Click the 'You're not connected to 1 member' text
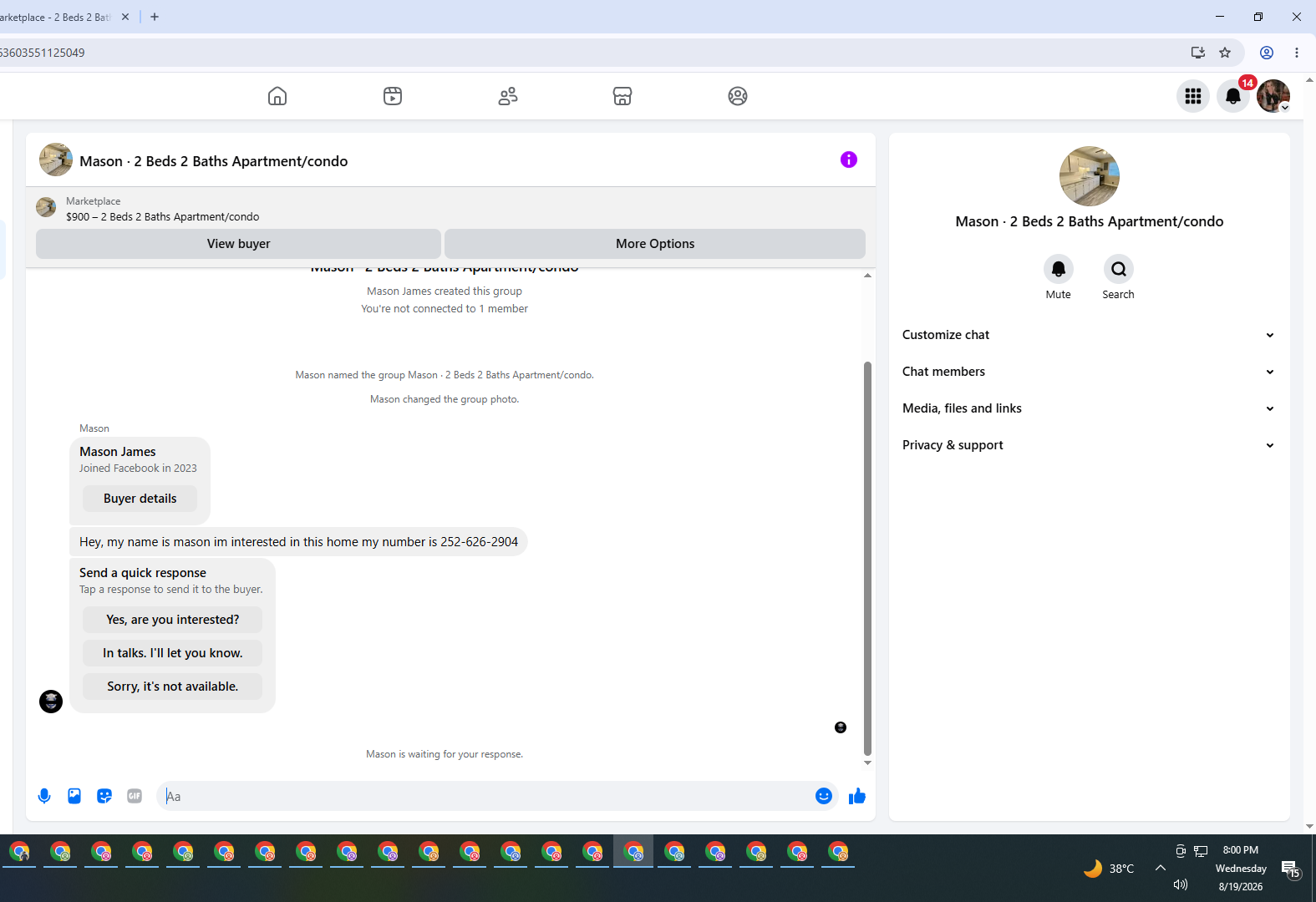 tap(445, 309)
